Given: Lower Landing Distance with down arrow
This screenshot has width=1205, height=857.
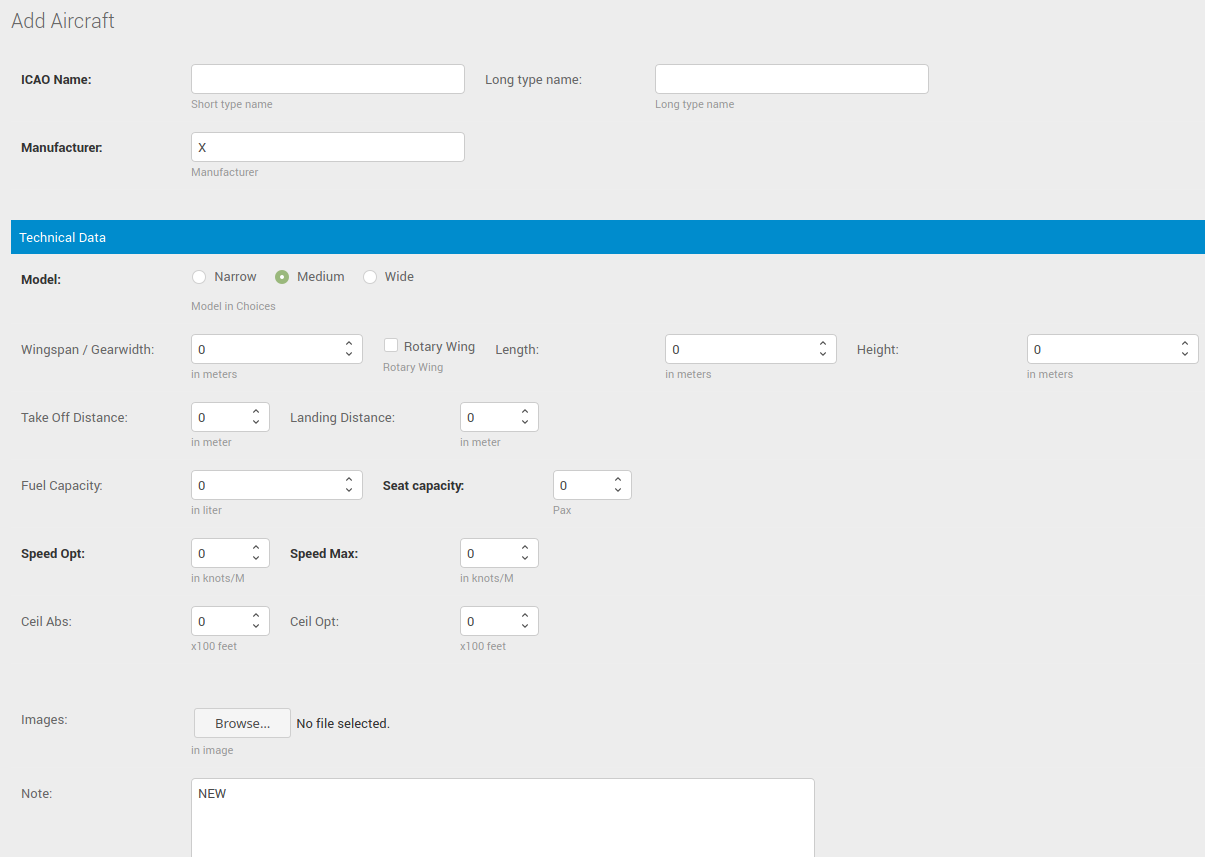Looking at the screenshot, I should [x=525, y=422].
